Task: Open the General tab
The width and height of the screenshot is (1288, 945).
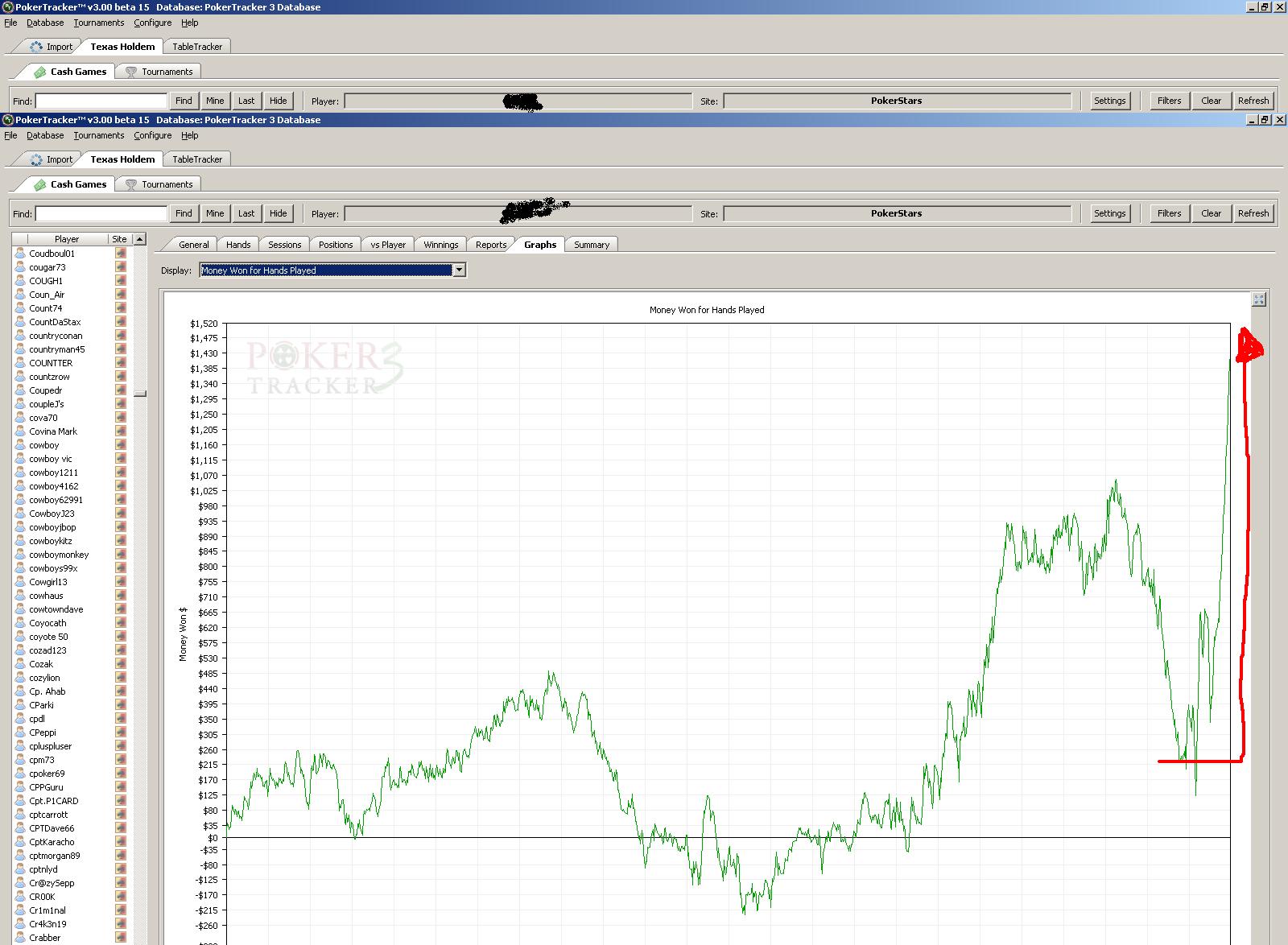Action: point(194,245)
